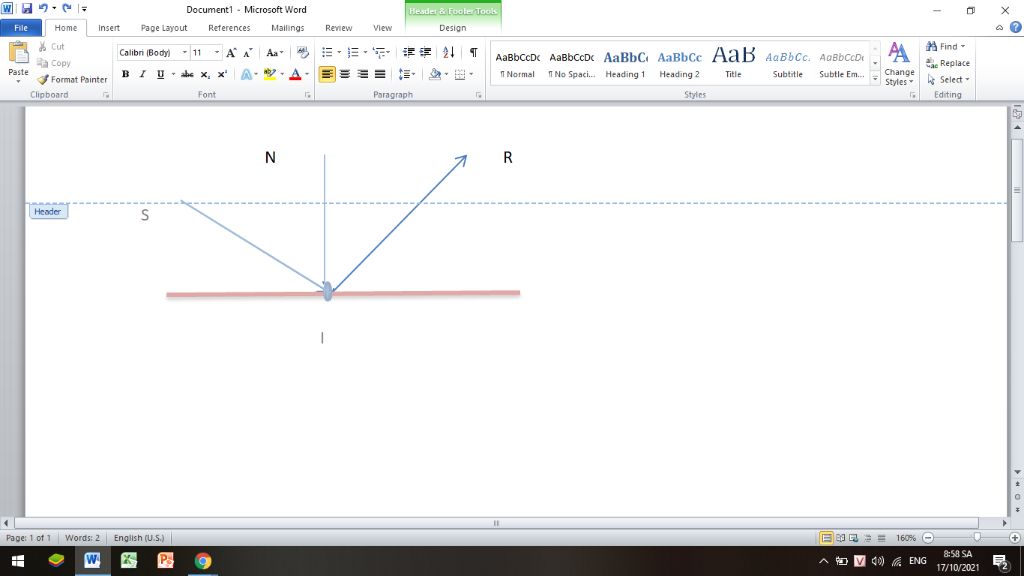Click the Paste clipboard icon
This screenshot has width=1024, height=576.
(x=18, y=53)
